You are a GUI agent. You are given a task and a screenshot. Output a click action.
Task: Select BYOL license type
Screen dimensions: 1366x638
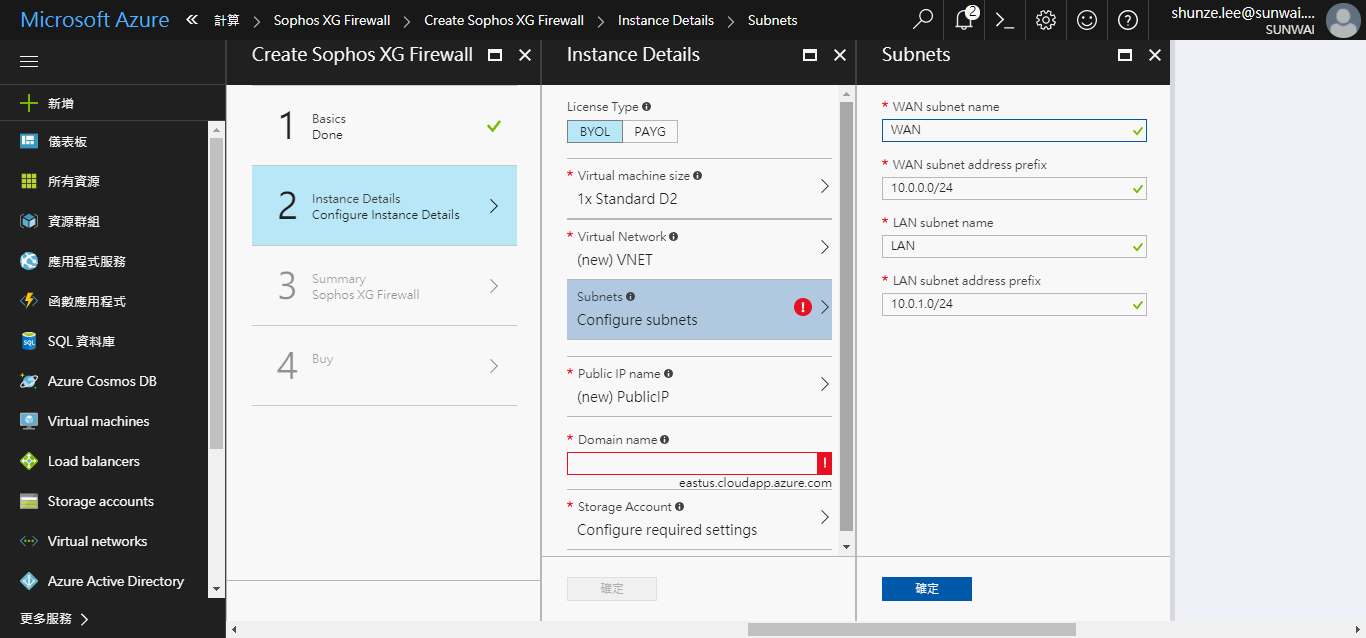(x=595, y=132)
